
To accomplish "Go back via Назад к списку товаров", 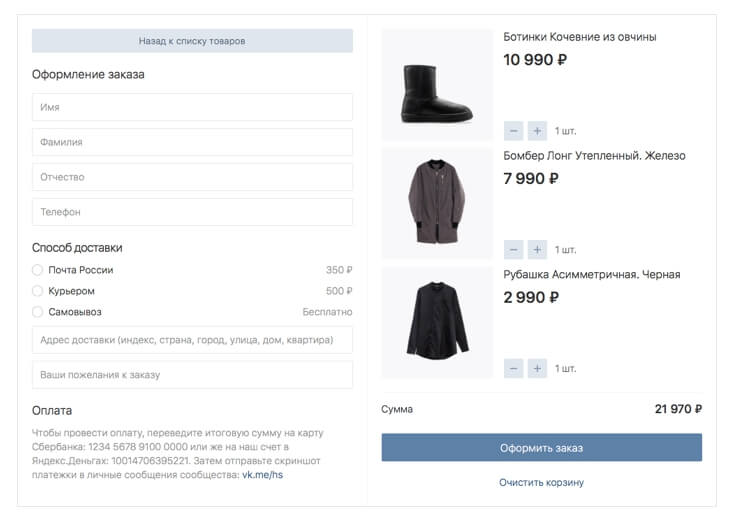I will pyautogui.click(x=192, y=41).
